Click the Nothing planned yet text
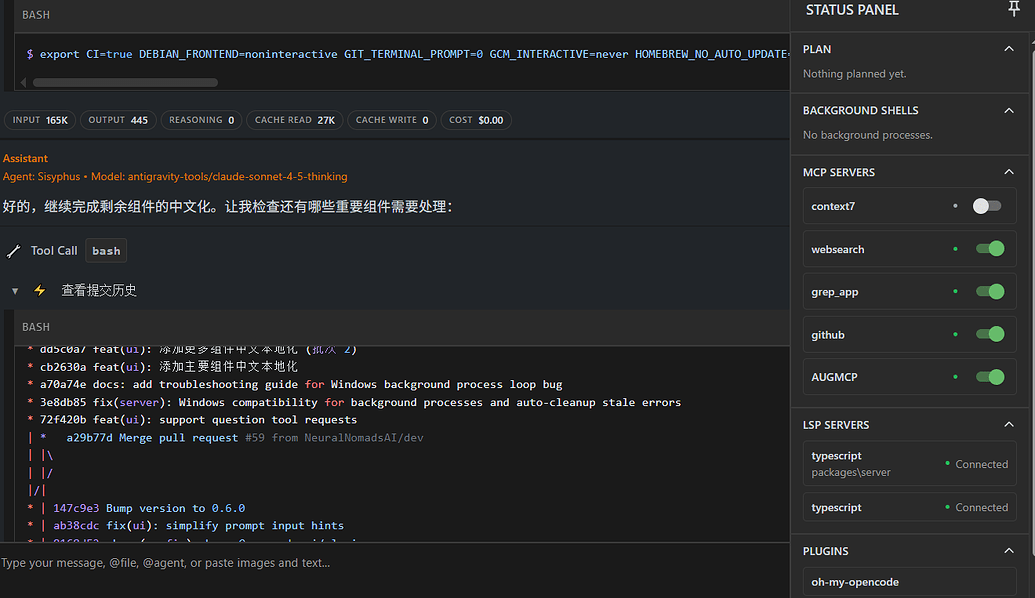Image resolution: width=1035 pixels, height=598 pixels. [855, 74]
